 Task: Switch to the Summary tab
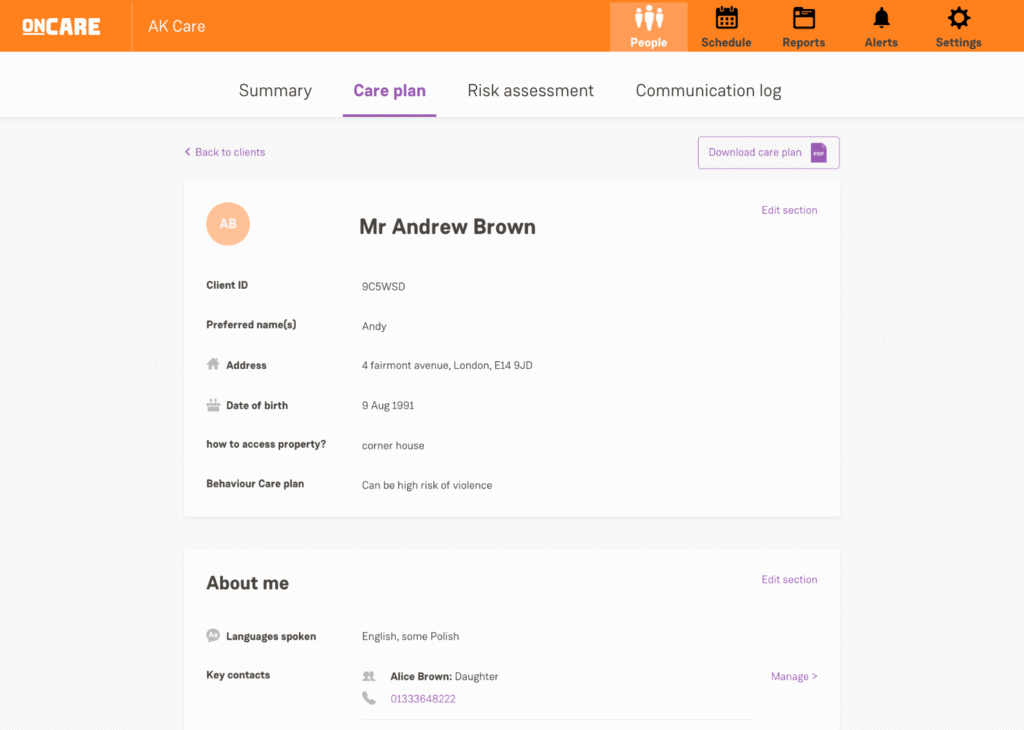click(275, 91)
